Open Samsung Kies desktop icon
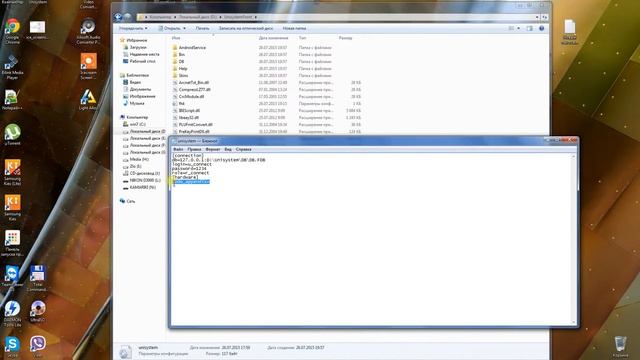640x360 pixels. pos(12,207)
